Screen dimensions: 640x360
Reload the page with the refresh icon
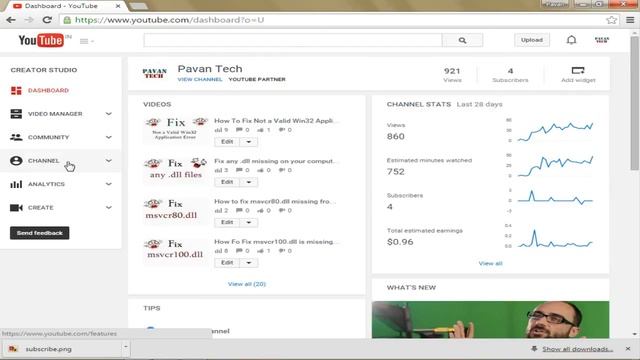pyautogui.click(x=47, y=20)
